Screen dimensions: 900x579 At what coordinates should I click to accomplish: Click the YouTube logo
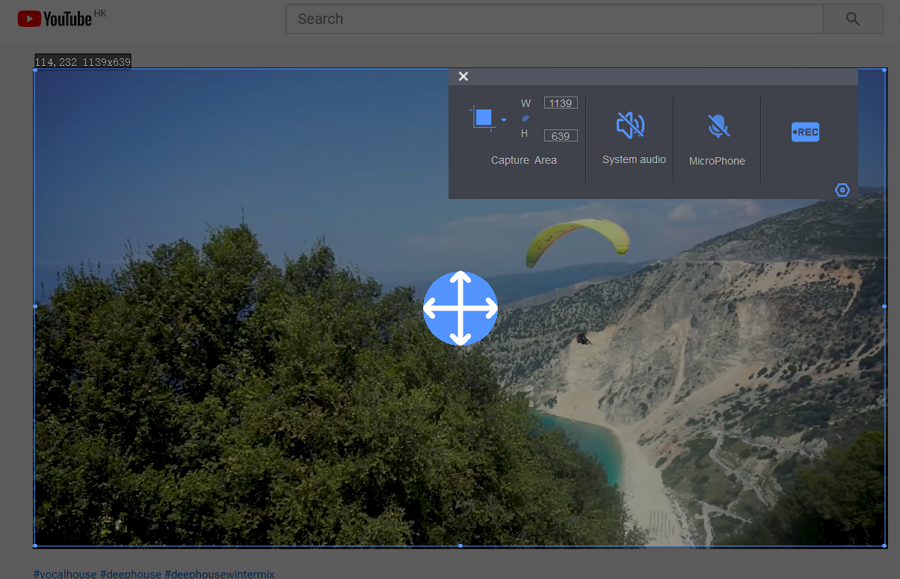click(61, 18)
